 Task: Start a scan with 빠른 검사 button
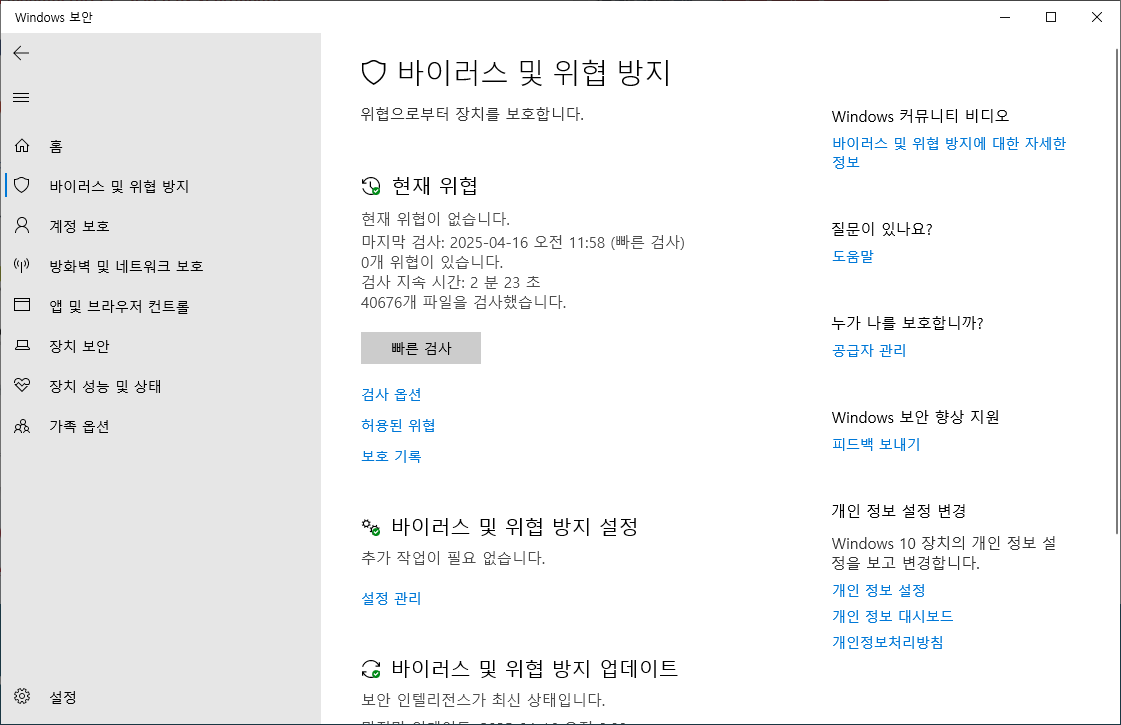(421, 348)
